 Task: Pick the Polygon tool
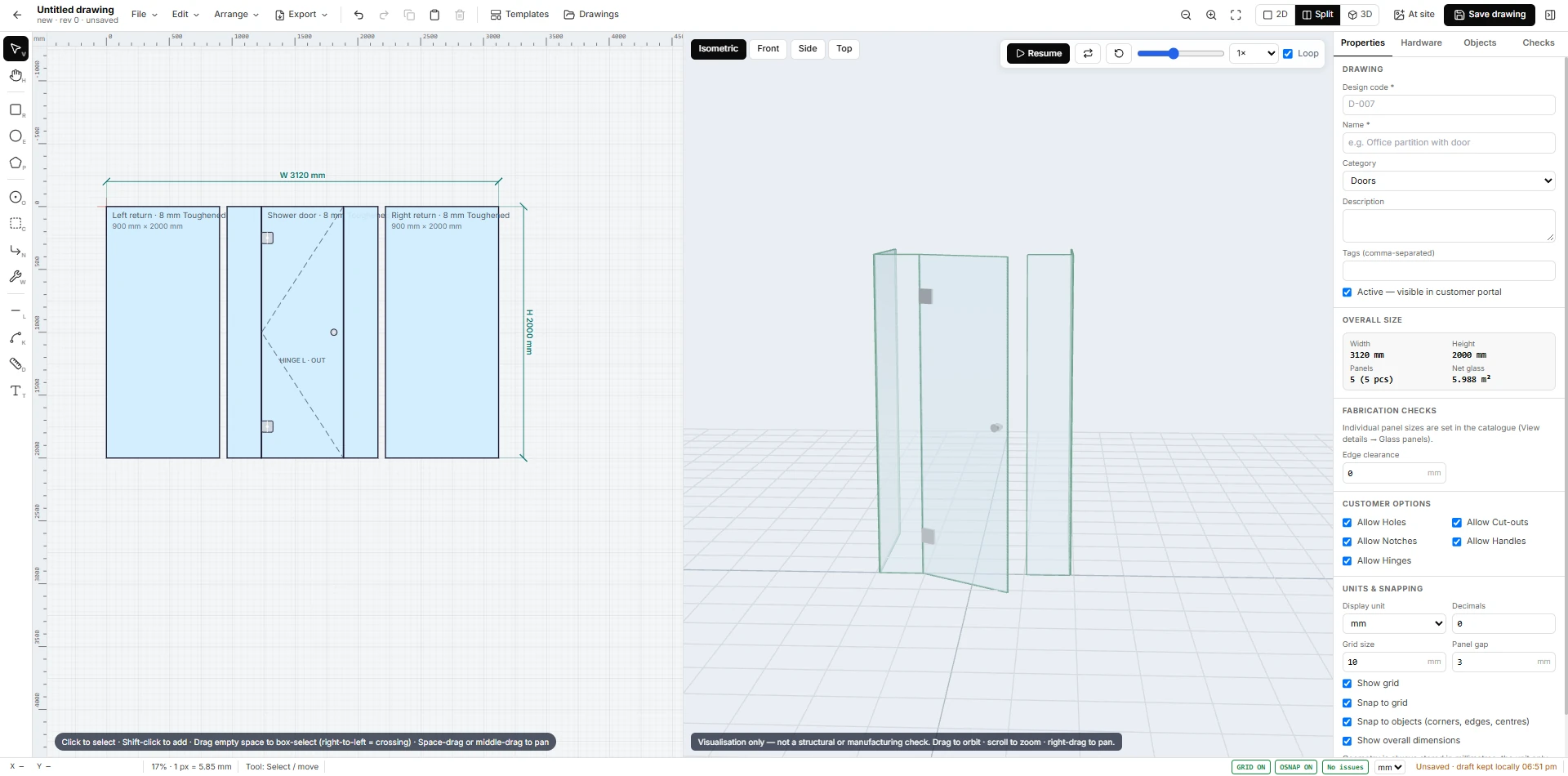pos(16,163)
